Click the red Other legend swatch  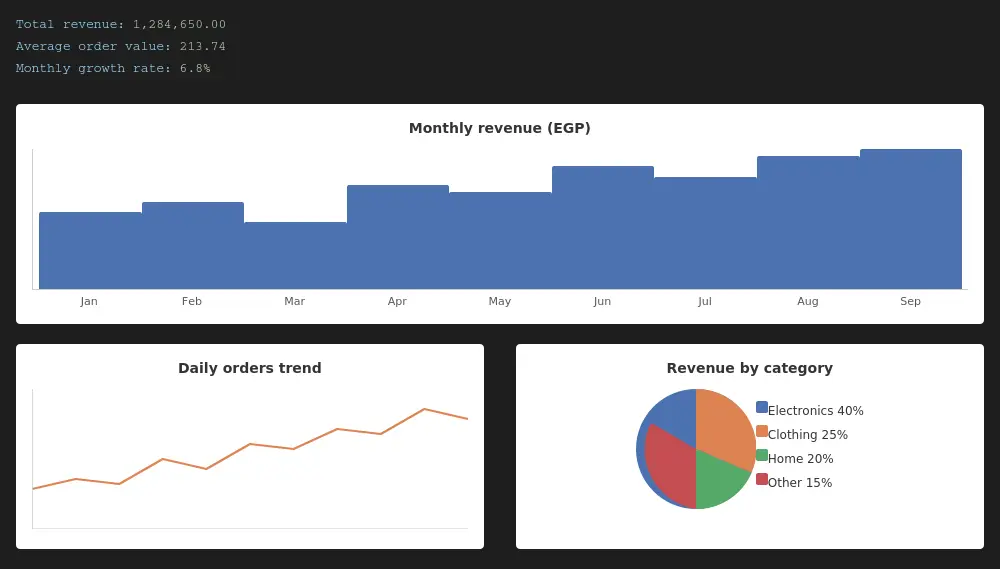[x=761, y=479]
